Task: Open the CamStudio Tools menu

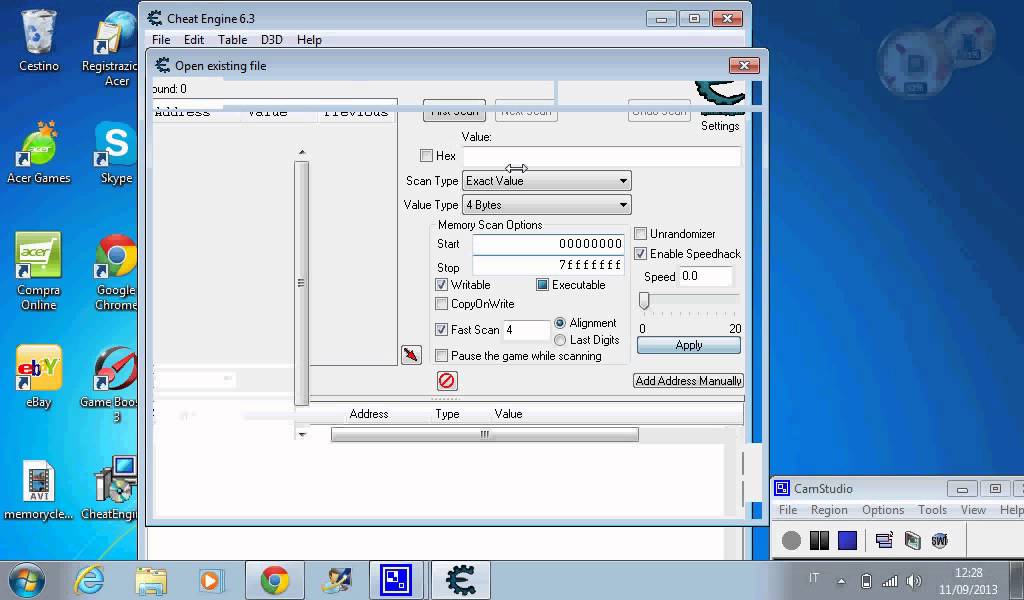Action: pyautogui.click(x=932, y=510)
